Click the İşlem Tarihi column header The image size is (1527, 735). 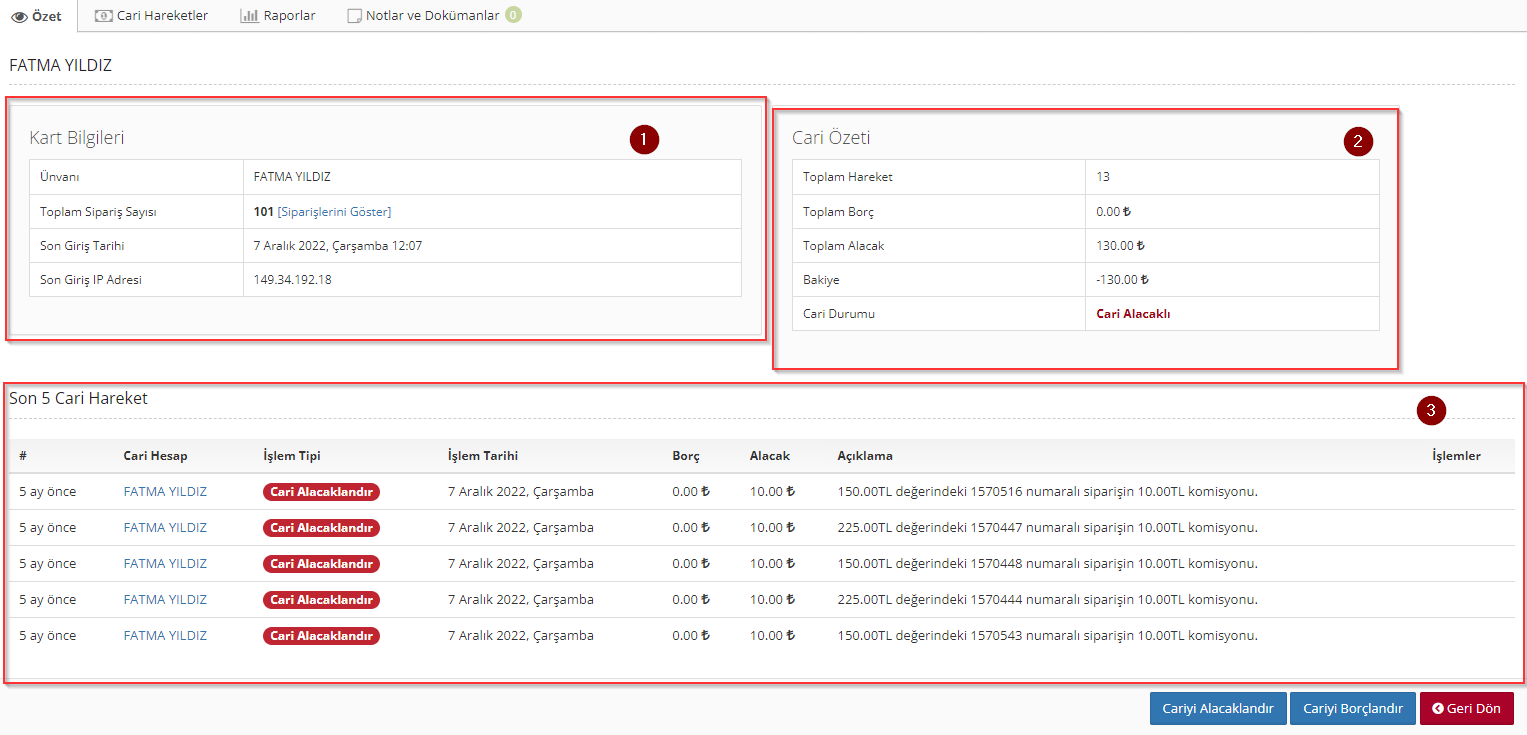click(482, 456)
